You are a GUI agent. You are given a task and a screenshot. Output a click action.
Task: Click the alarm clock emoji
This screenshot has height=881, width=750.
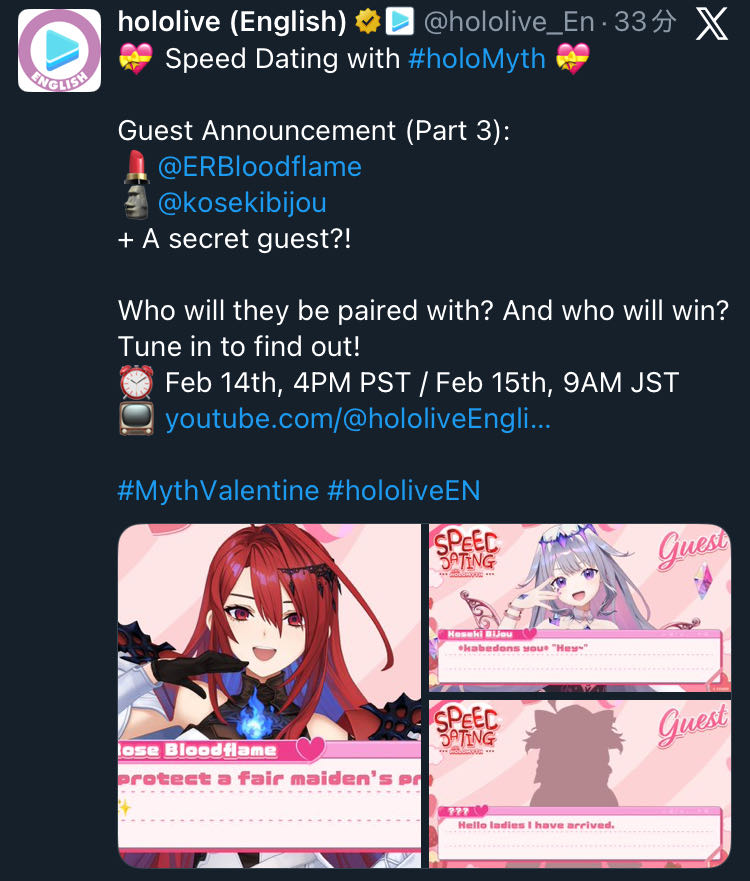point(136,383)
